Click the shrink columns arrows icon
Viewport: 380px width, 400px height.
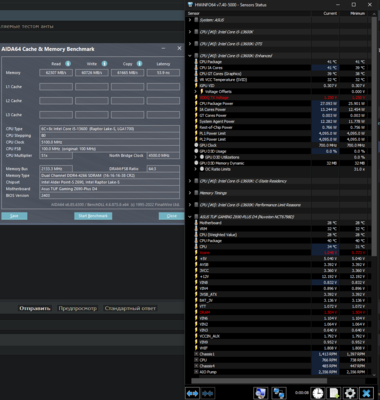pos(207,393)
